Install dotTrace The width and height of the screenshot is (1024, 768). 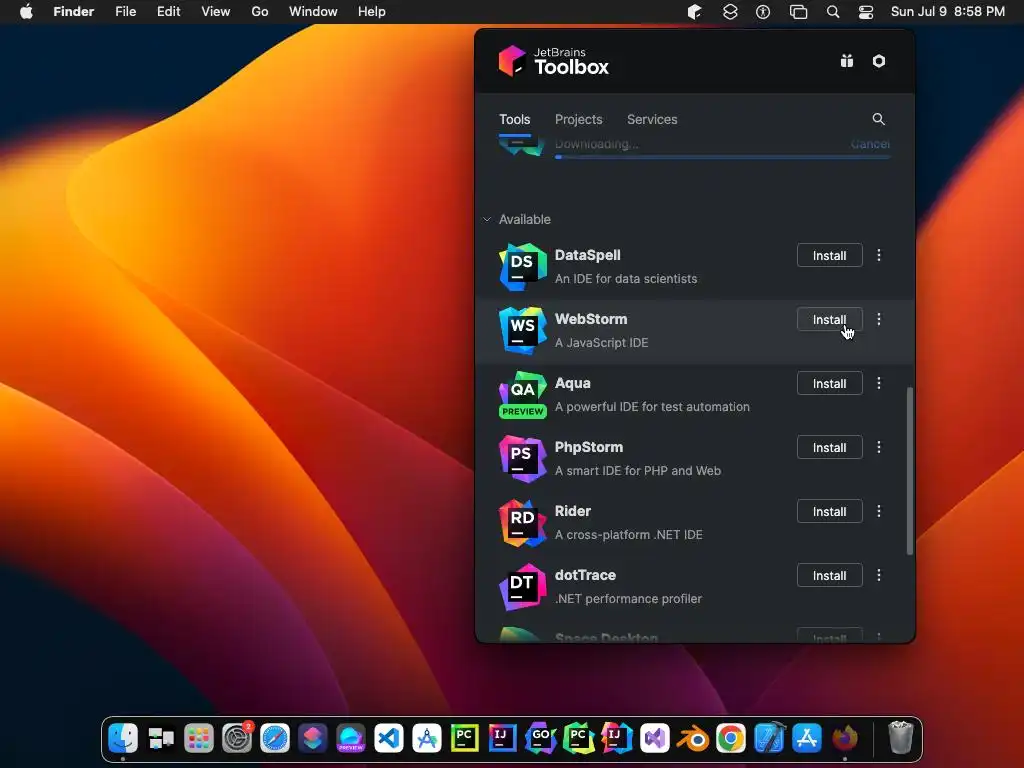coord(829,575)
